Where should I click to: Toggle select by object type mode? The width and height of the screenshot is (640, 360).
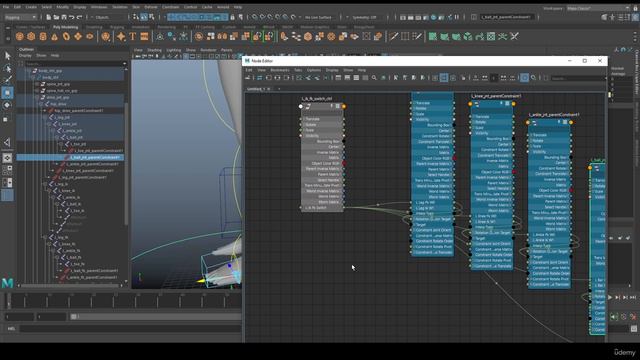(144, 17)
